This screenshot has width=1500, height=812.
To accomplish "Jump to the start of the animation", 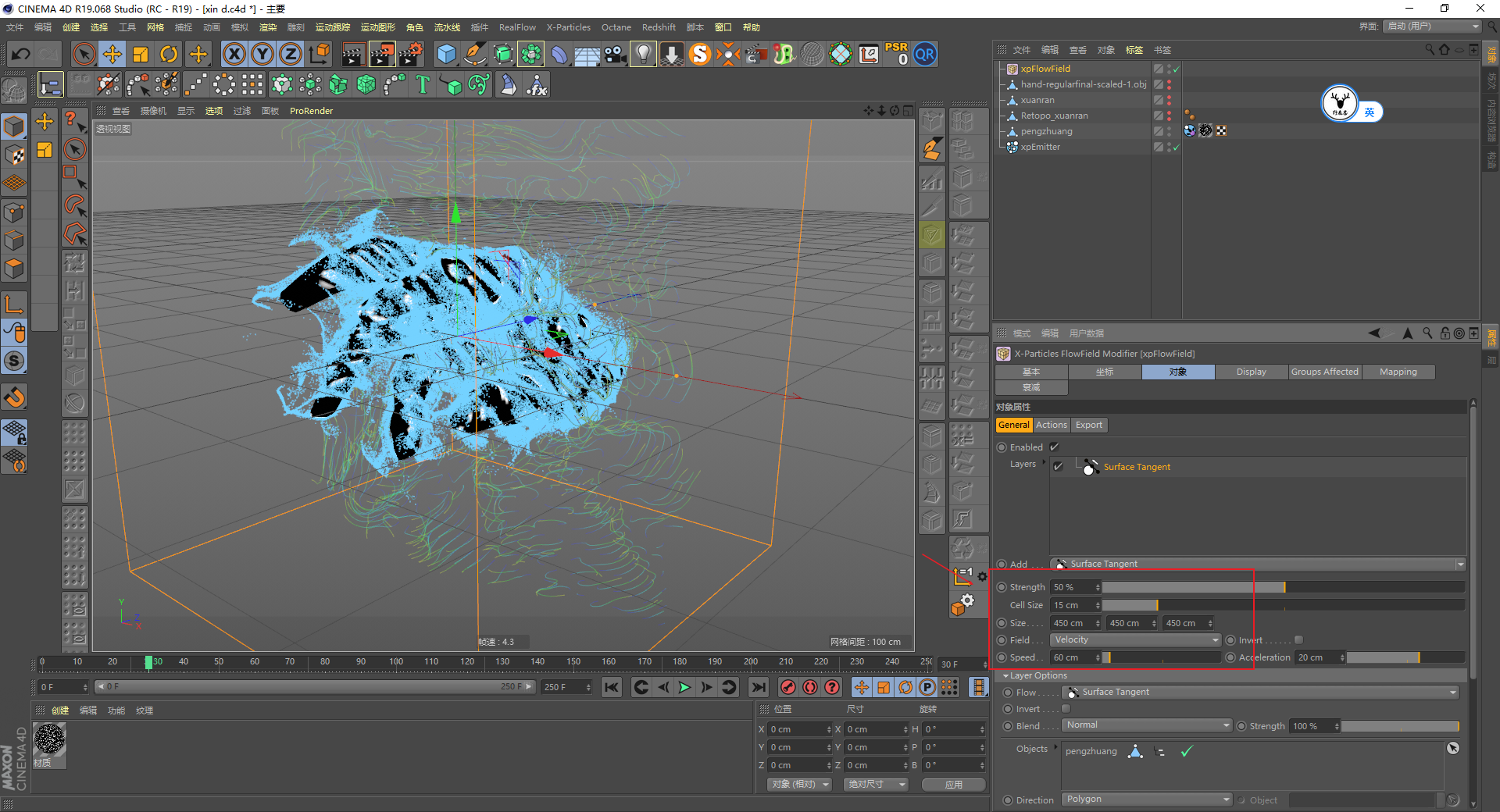I will tap(612, 687).
